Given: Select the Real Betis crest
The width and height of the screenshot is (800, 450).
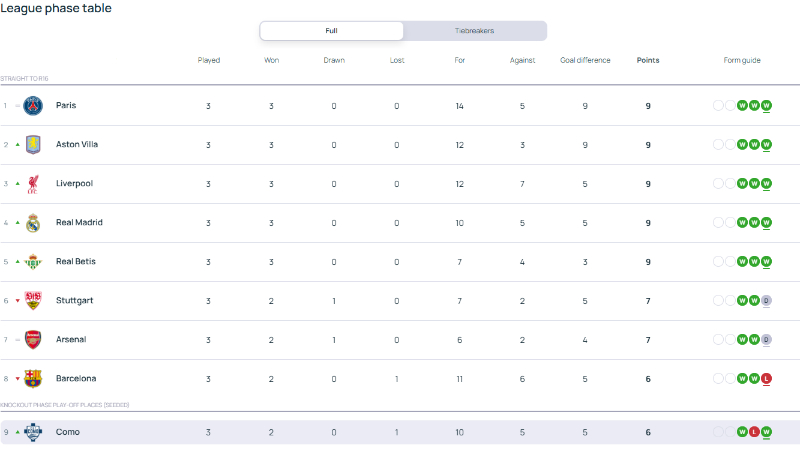Looking at the screenshot, I should click(33, 262).
